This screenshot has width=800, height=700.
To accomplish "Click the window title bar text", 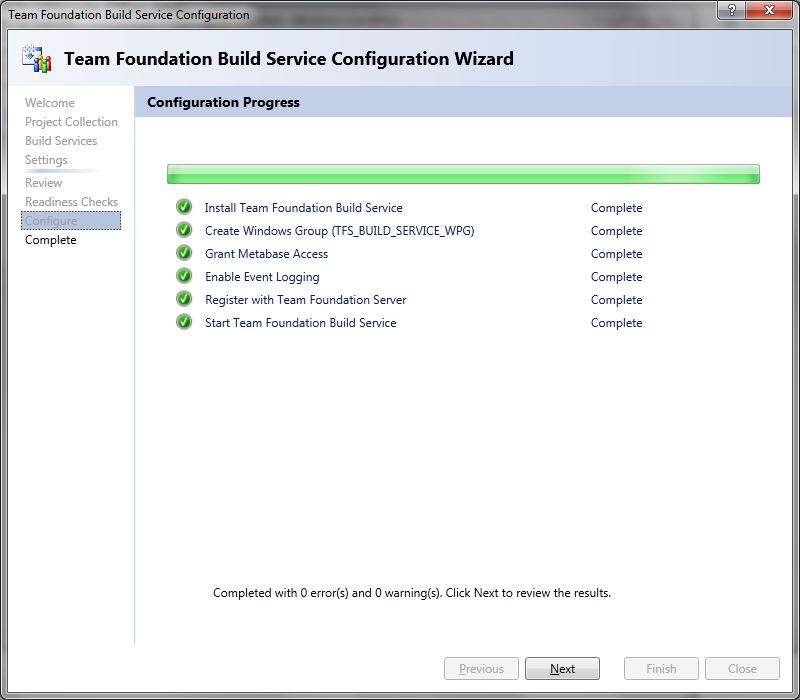I will tap(129, 15).
